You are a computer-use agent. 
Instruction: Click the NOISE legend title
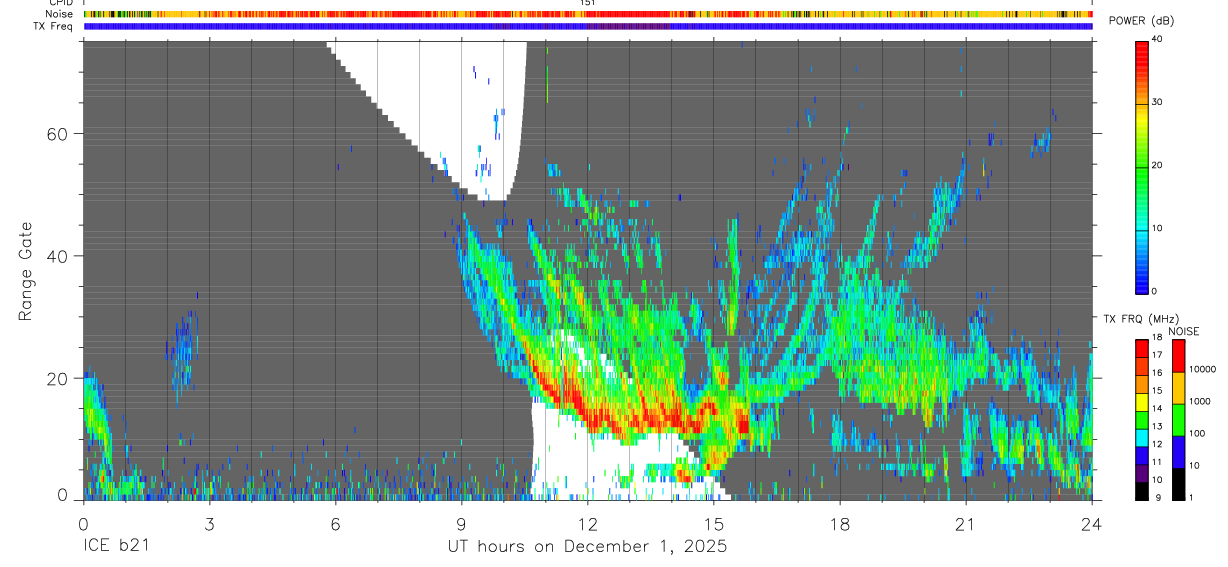(x=1184, y=331)
